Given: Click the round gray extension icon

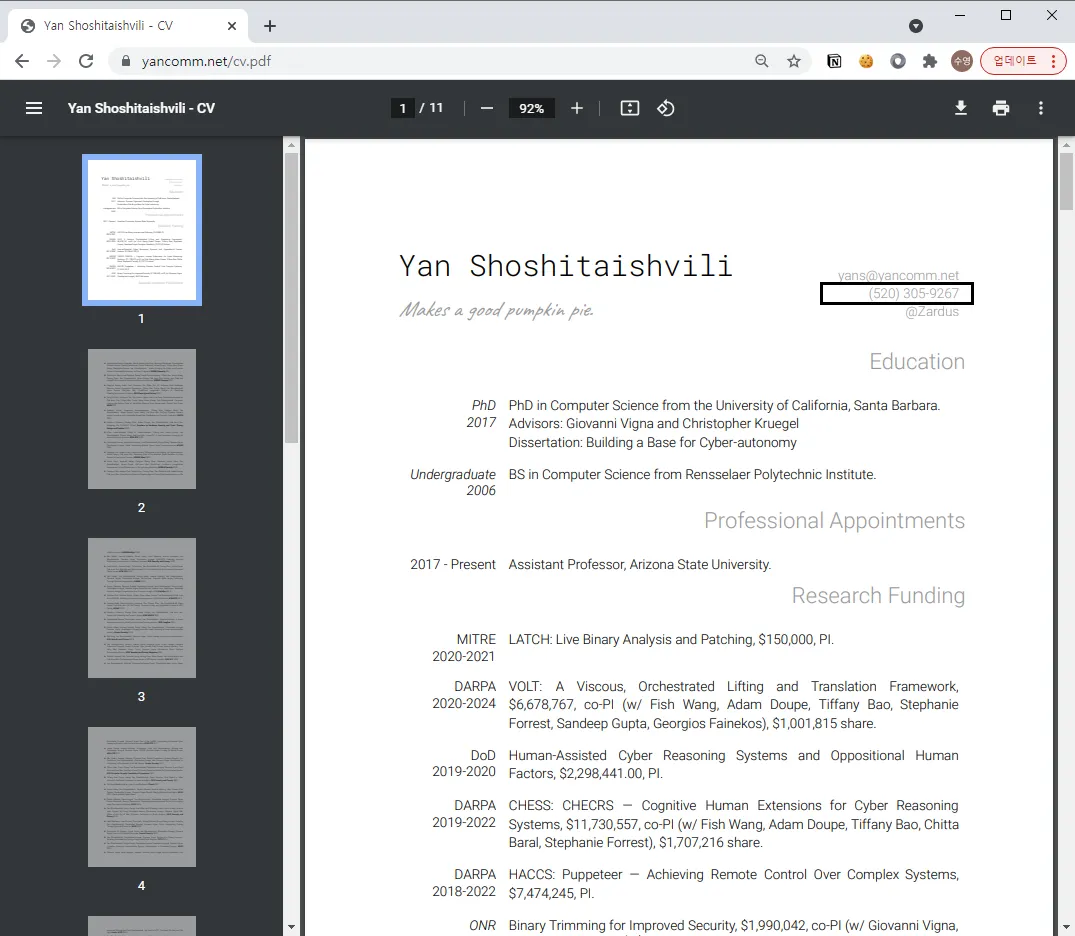Looking at the screenshot, I should pyautogui.click(x=898, y=61).
